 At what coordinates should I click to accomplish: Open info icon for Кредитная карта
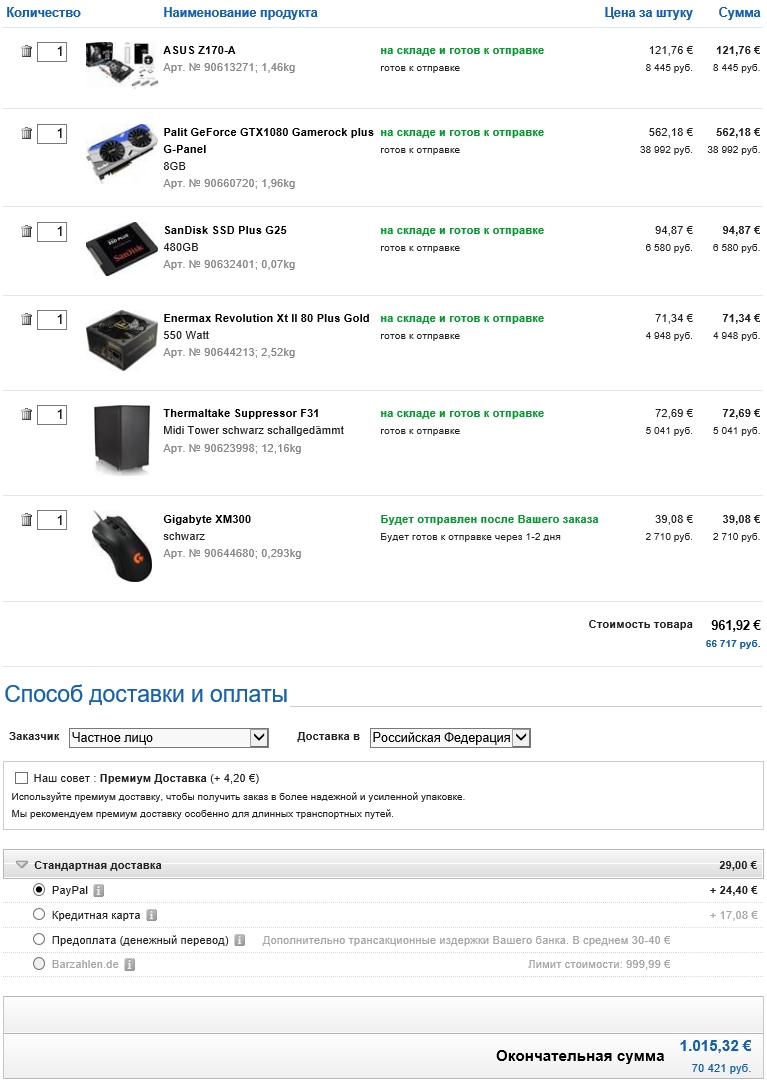151,915
